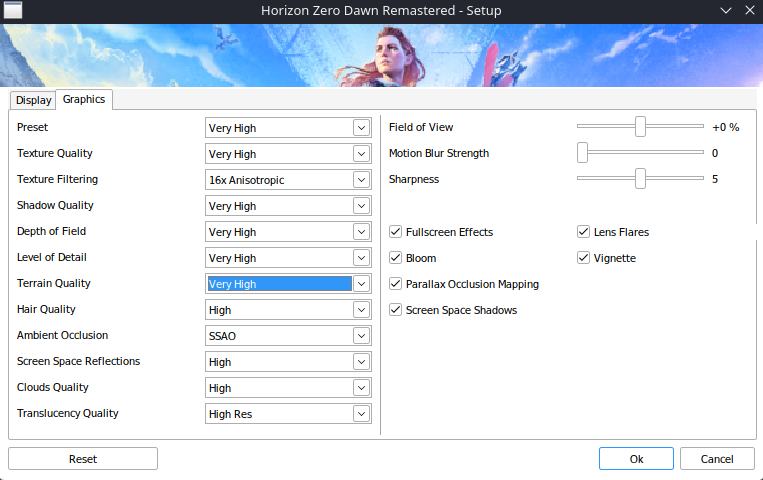Click the Horizon Zero Dawn banner image

pyautogui.click(x=382, y=55)
